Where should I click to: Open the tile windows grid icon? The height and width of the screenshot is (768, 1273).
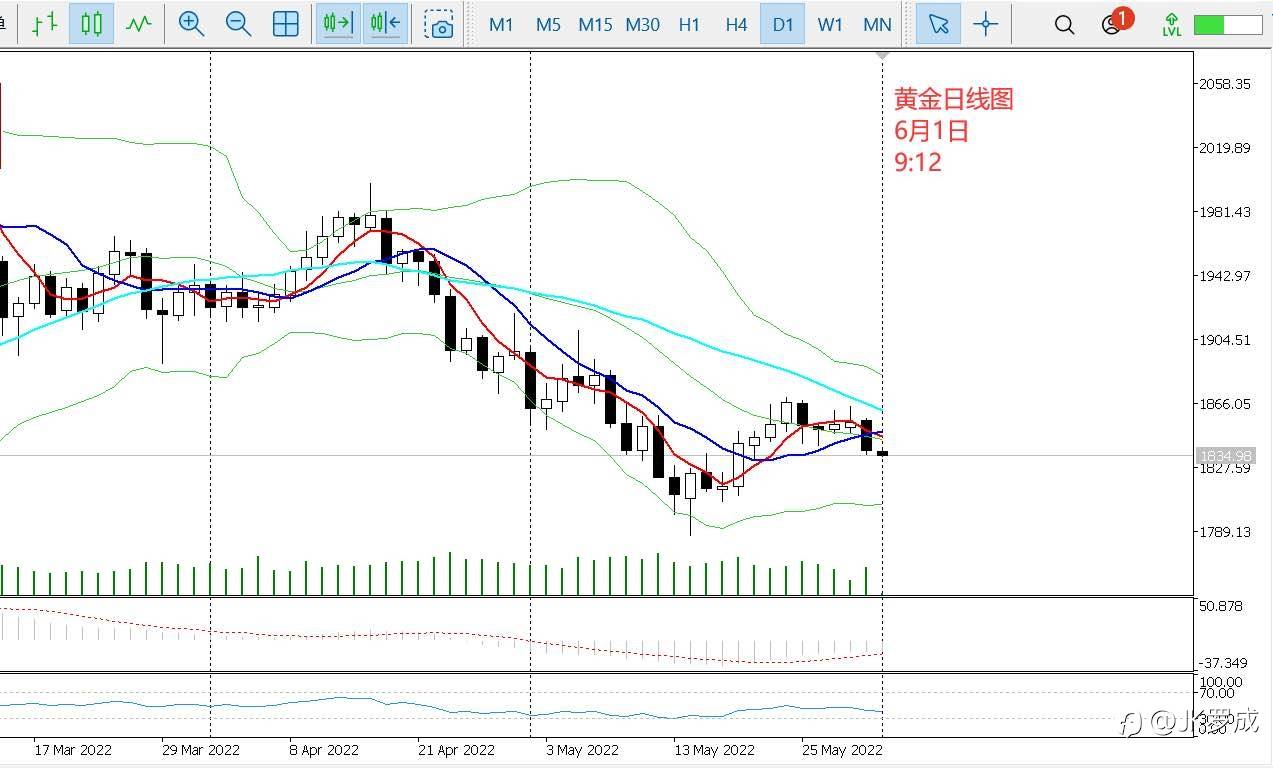click(x=286, y=24)
